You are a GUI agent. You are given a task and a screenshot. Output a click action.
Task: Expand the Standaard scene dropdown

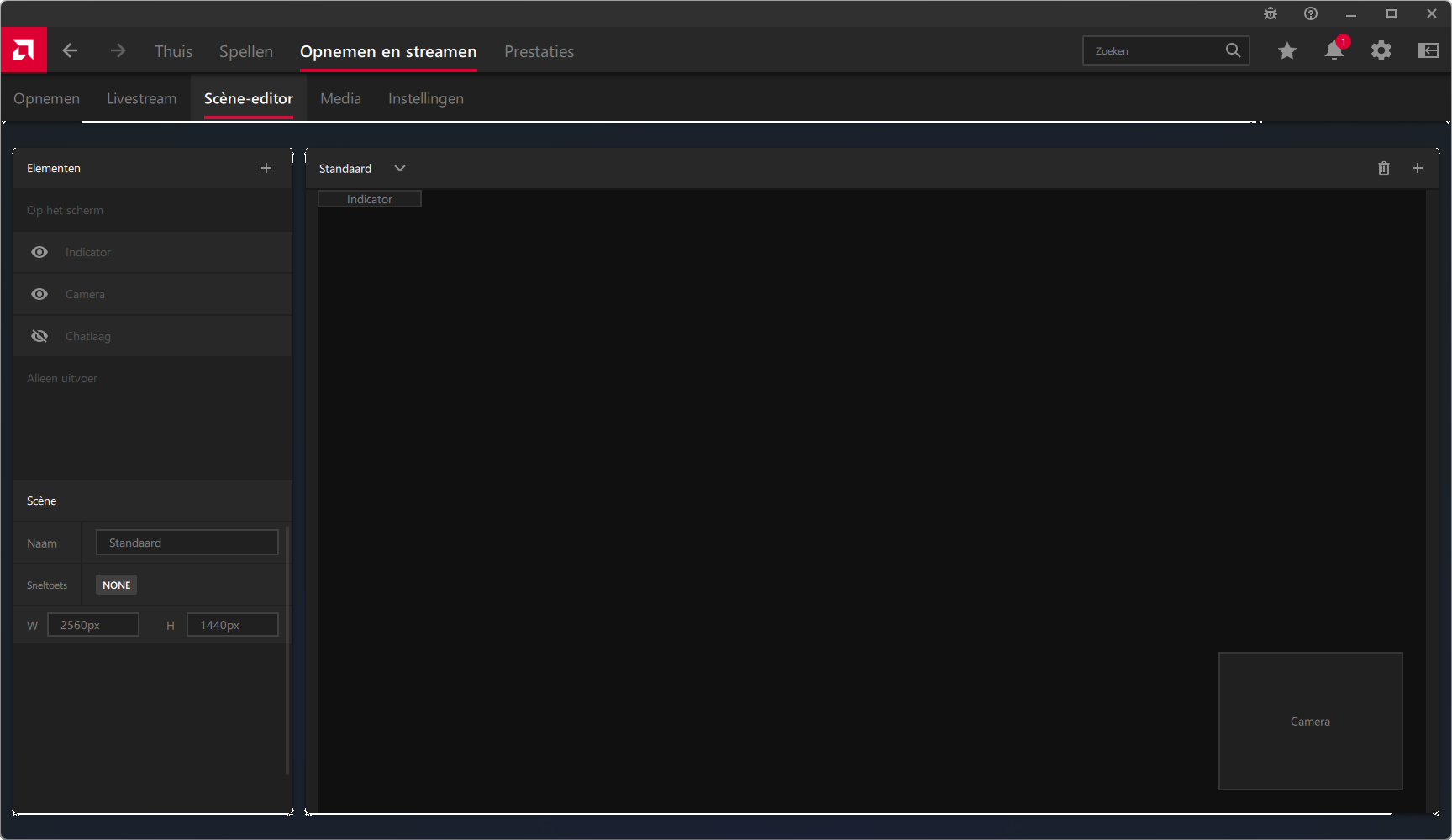coord(400,168)
